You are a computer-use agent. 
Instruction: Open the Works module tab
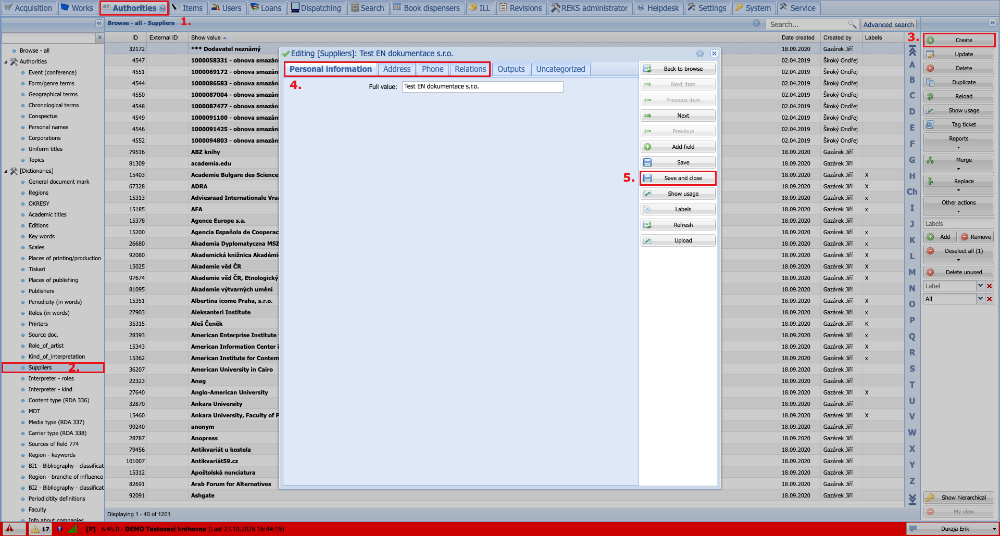coord(77,8)
